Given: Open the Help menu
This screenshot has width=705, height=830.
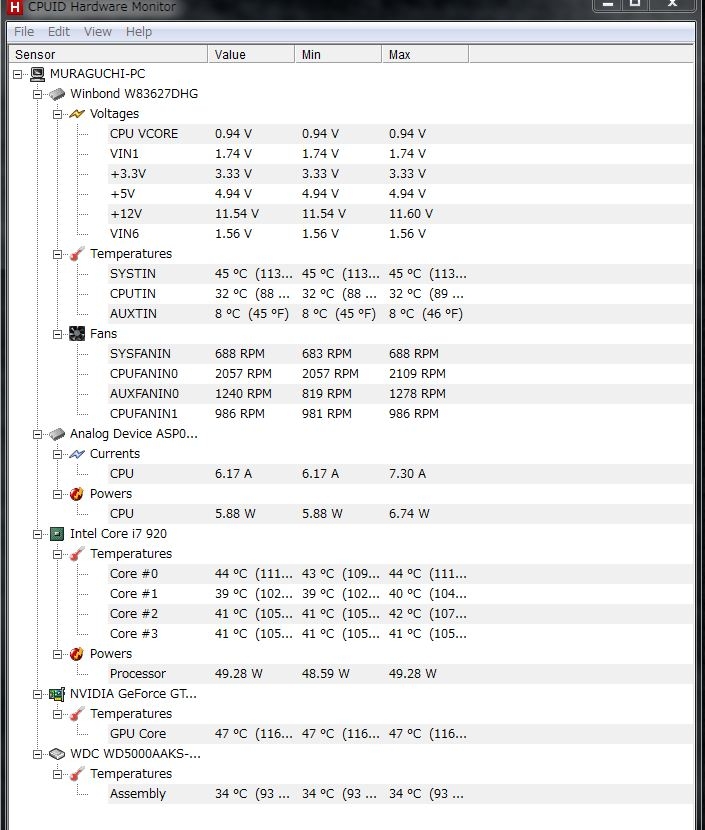Looking at the screenshot, I should pyautogui.click(x=139, y=32).
